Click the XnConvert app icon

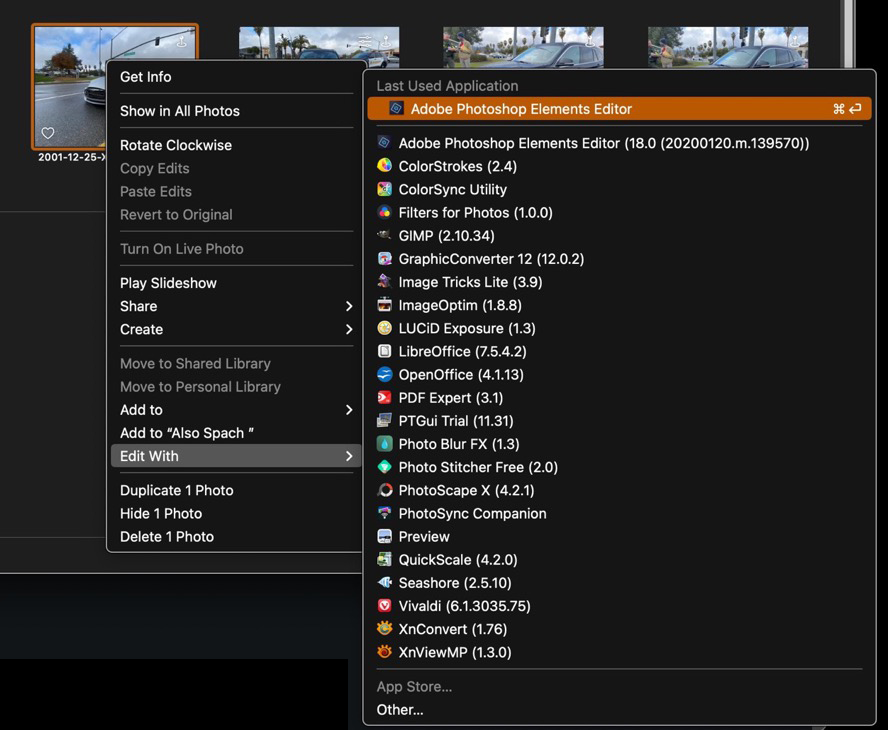[x=385, y=629]
